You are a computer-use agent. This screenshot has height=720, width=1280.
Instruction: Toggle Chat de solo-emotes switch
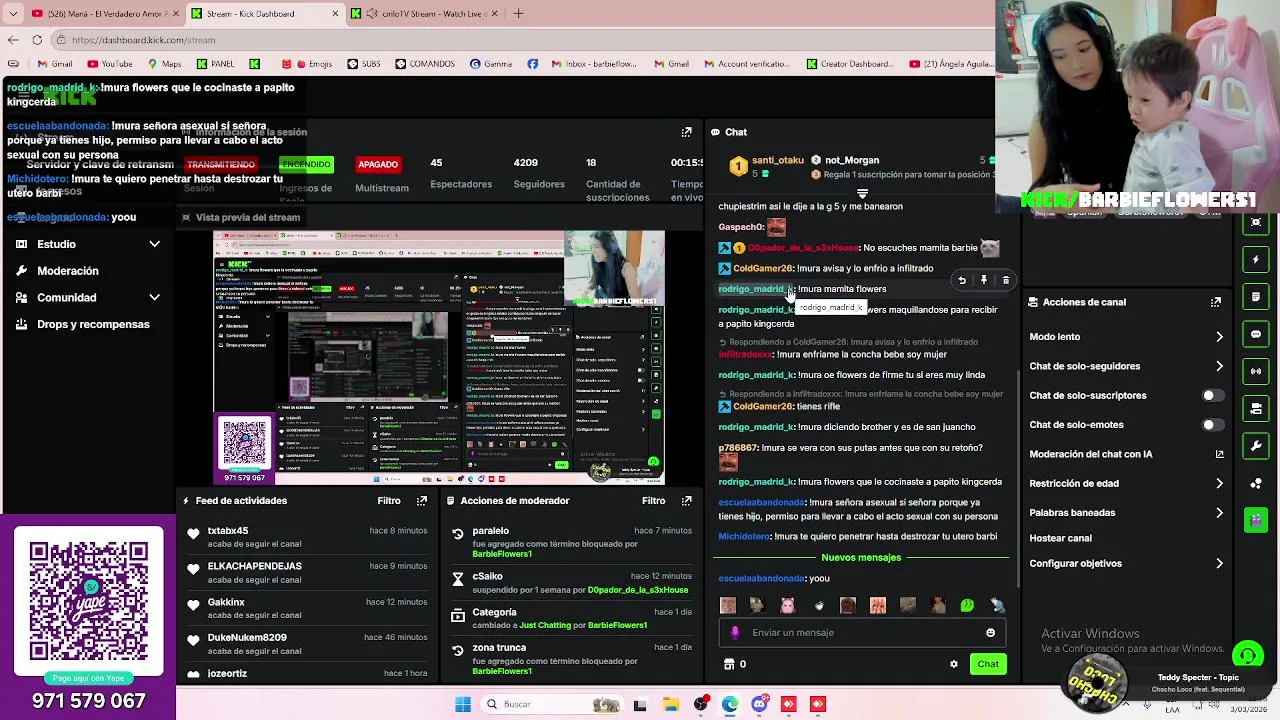[1212, 425]
